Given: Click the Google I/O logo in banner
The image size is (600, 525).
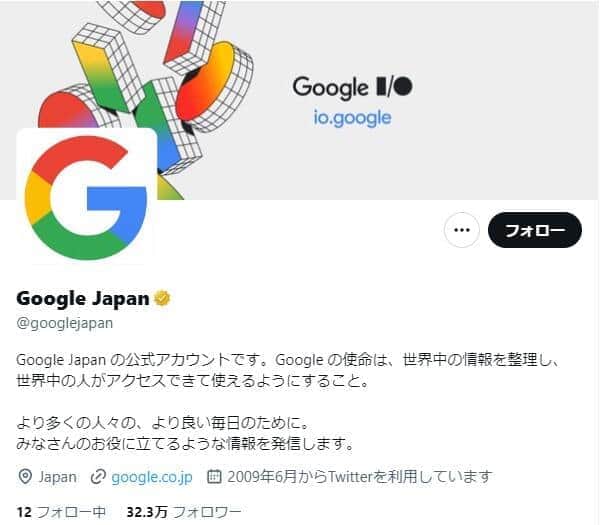Looking at the screenshot, I should pyautogui.click(x=352, y=87).
